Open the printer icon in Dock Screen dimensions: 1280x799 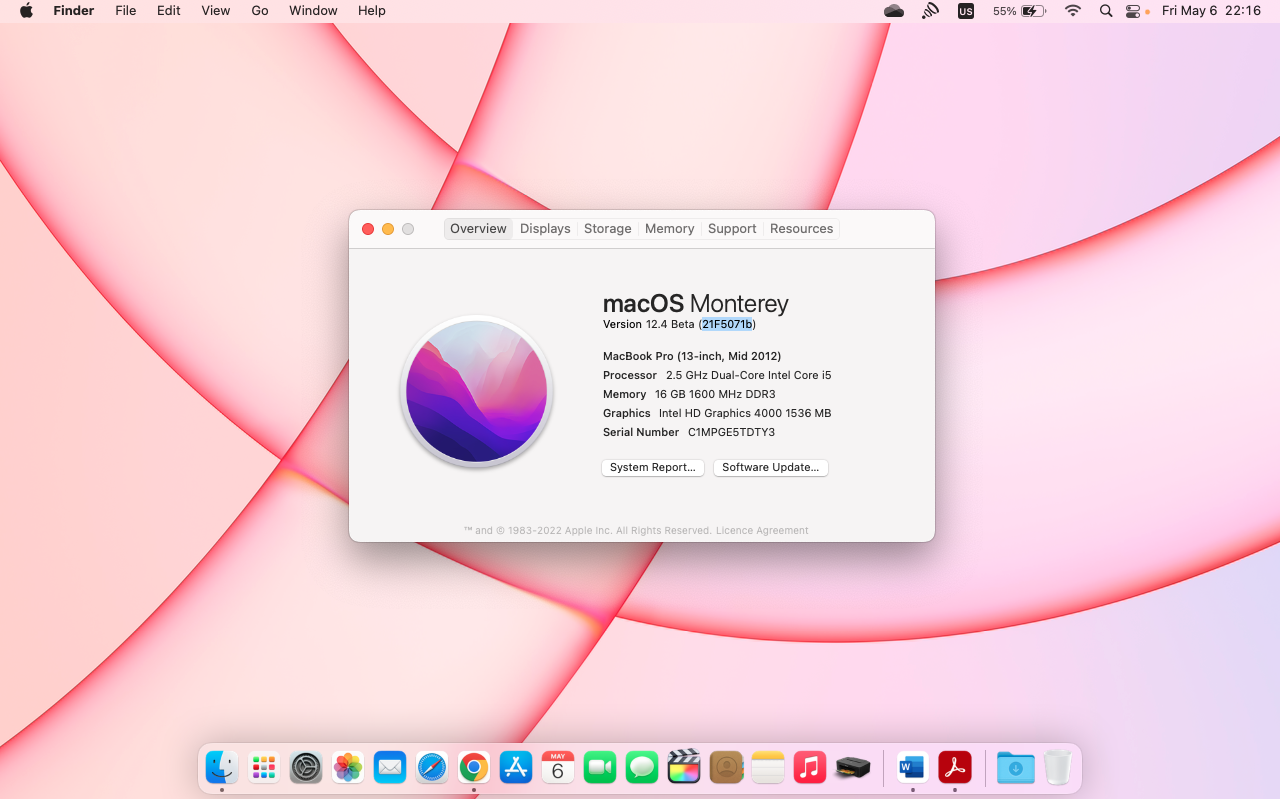tap(852, 768)
